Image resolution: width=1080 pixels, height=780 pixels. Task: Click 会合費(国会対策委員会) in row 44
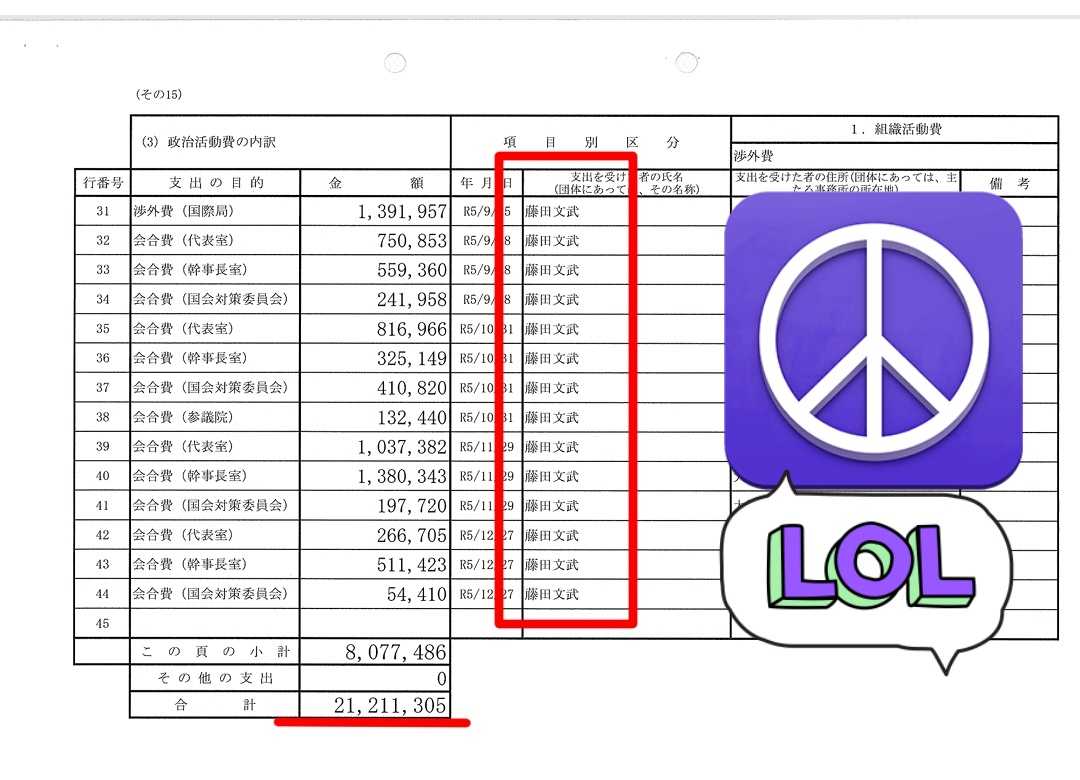[x=211, y=594]
